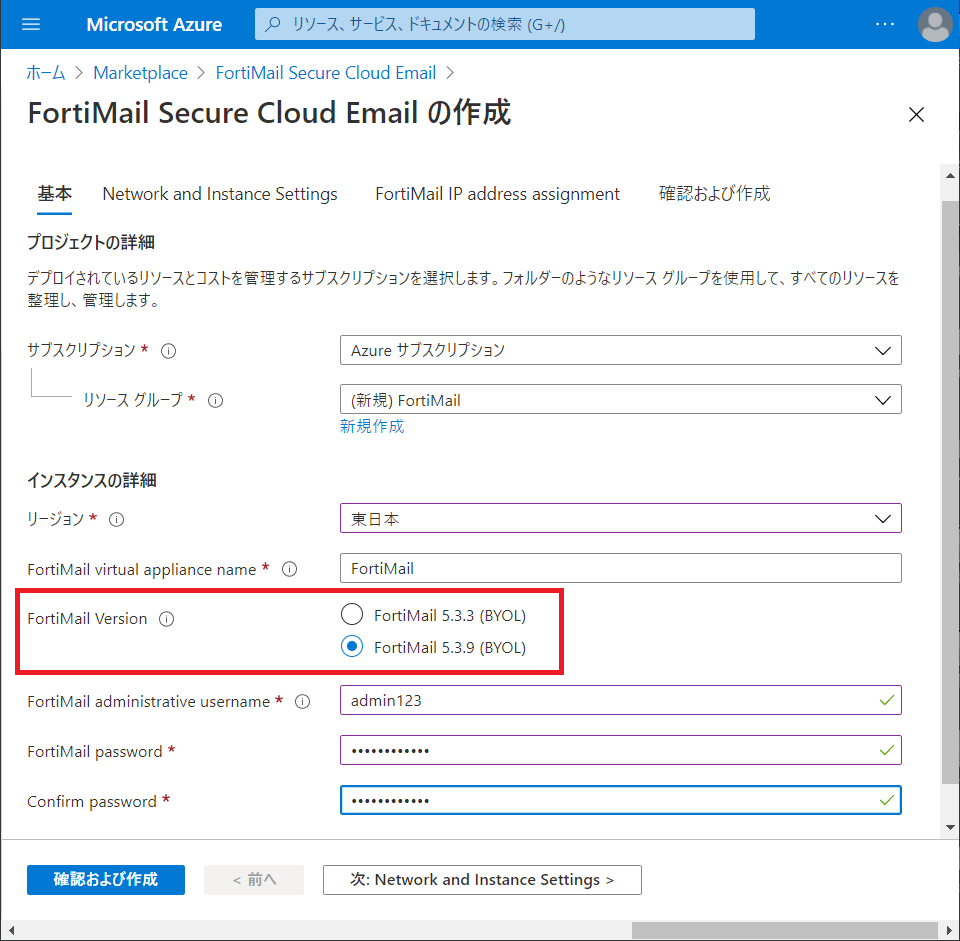Show info for FortiMail Version

[x=167, y=619]
